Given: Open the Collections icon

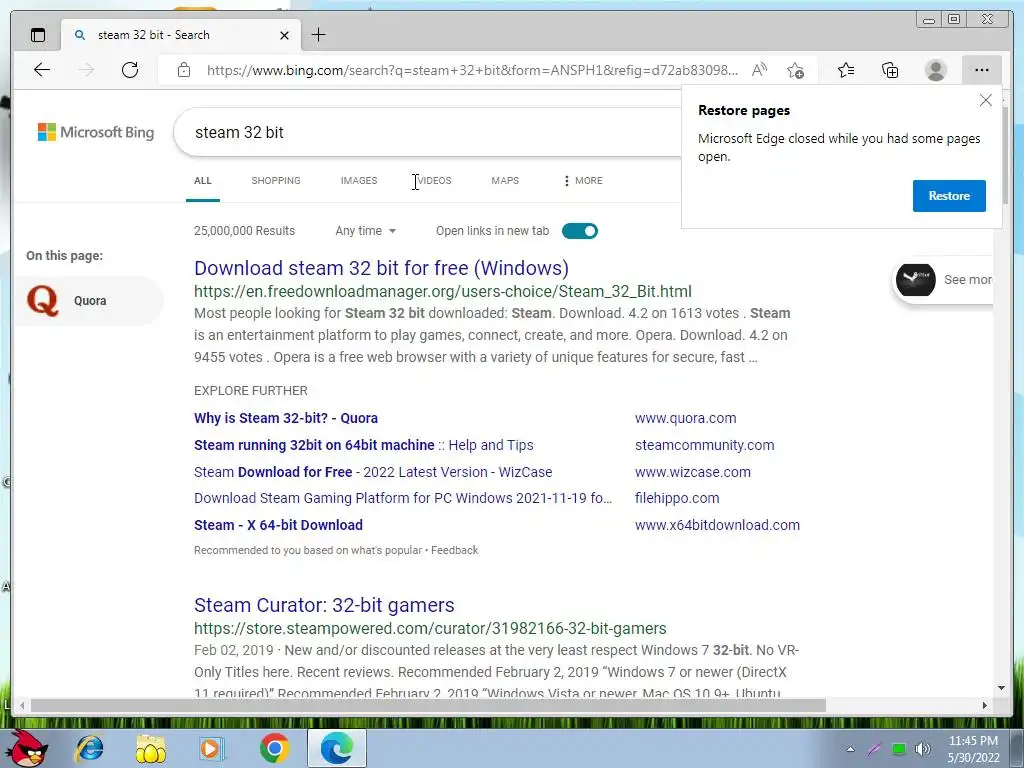Looking at the screenshot, I should (x=890, y=70).
